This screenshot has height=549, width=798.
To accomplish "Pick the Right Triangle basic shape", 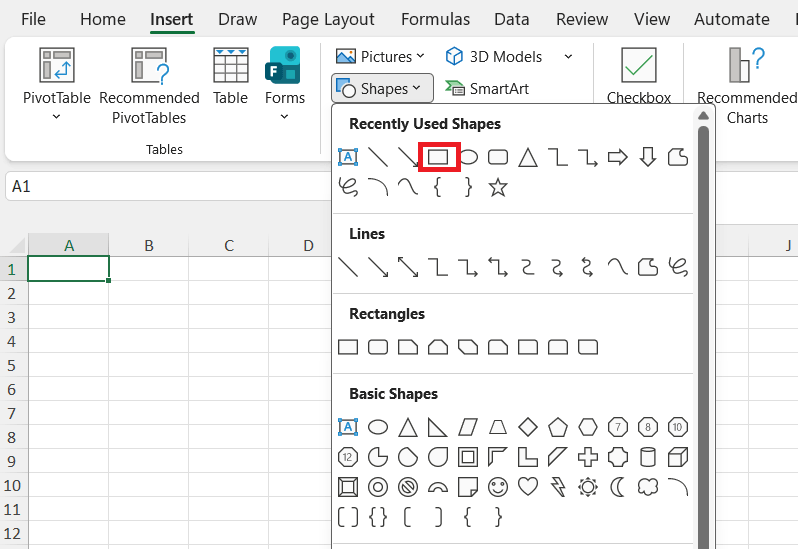I will pyautogui.click(x=438, y=427).
